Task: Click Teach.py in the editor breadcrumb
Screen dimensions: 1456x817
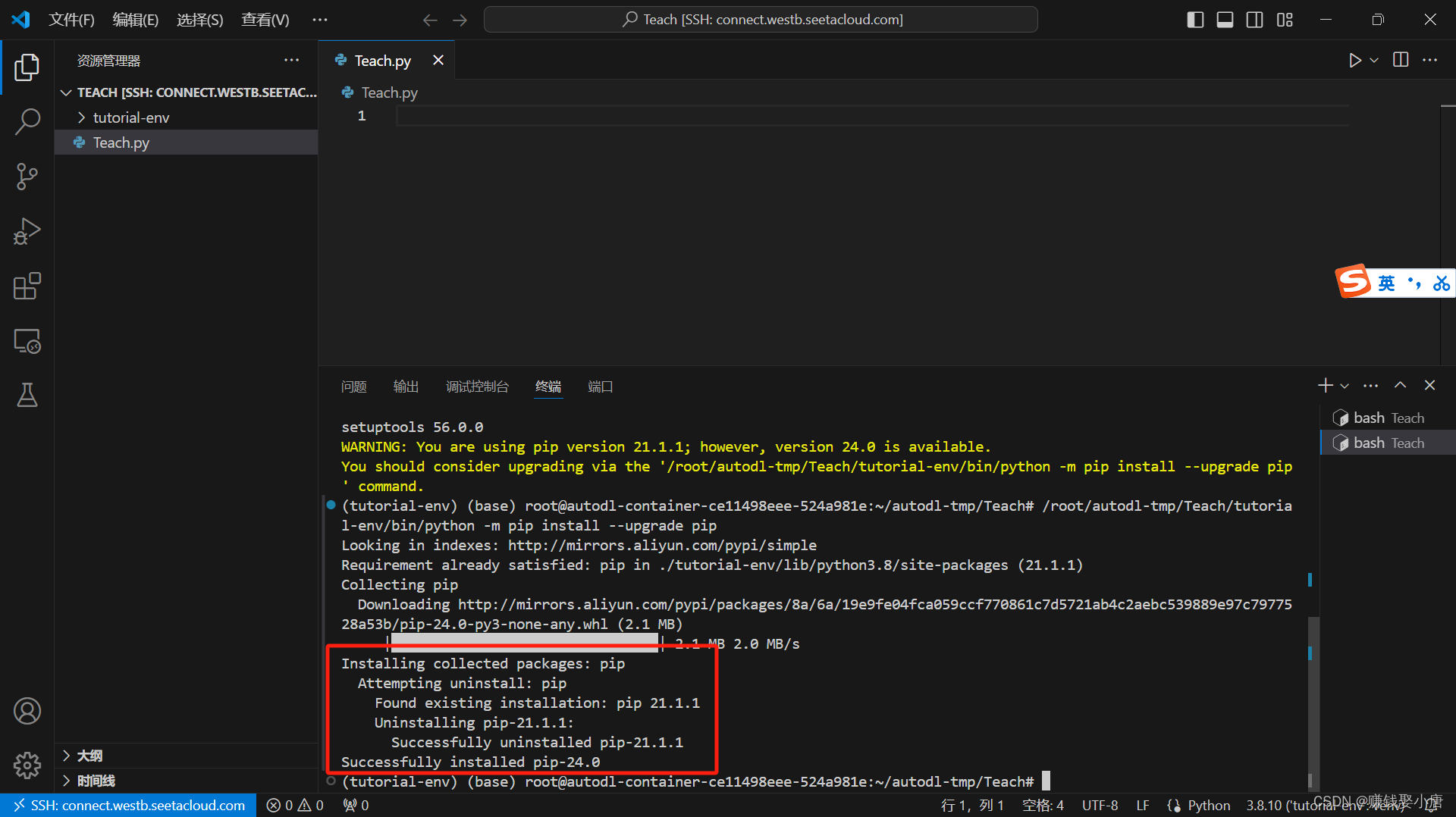Action: (389, 92)
